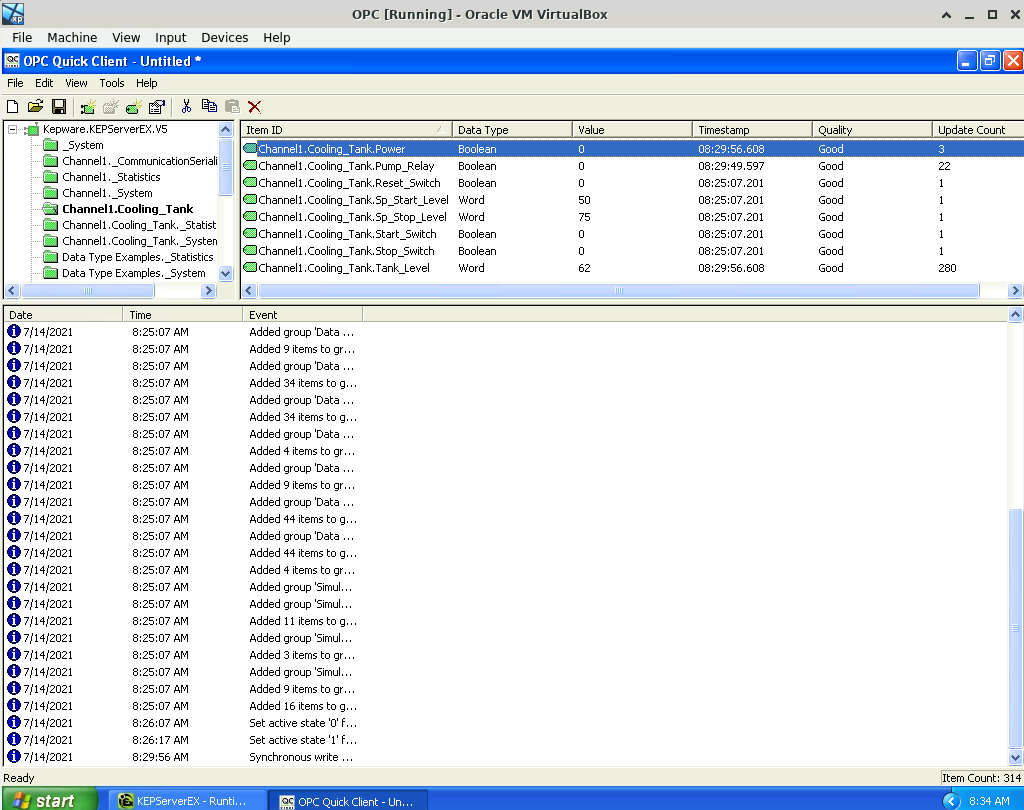The width and height of the screenshot is (1024, 810).
Task: Sort by the Item ID column header
Action: pyautogui.click(x=346, y=129)
